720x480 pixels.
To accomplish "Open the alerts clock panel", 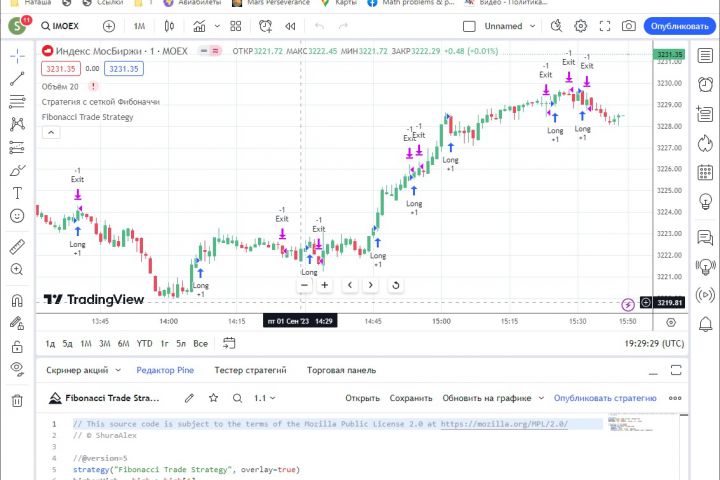I will (705, 84).
